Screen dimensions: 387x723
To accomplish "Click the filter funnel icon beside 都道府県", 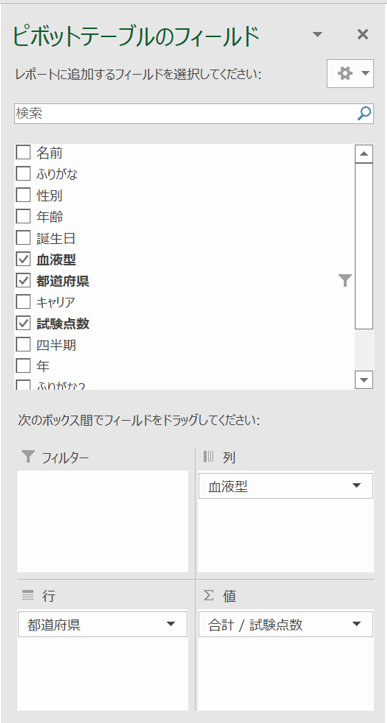I will [345, 280].
